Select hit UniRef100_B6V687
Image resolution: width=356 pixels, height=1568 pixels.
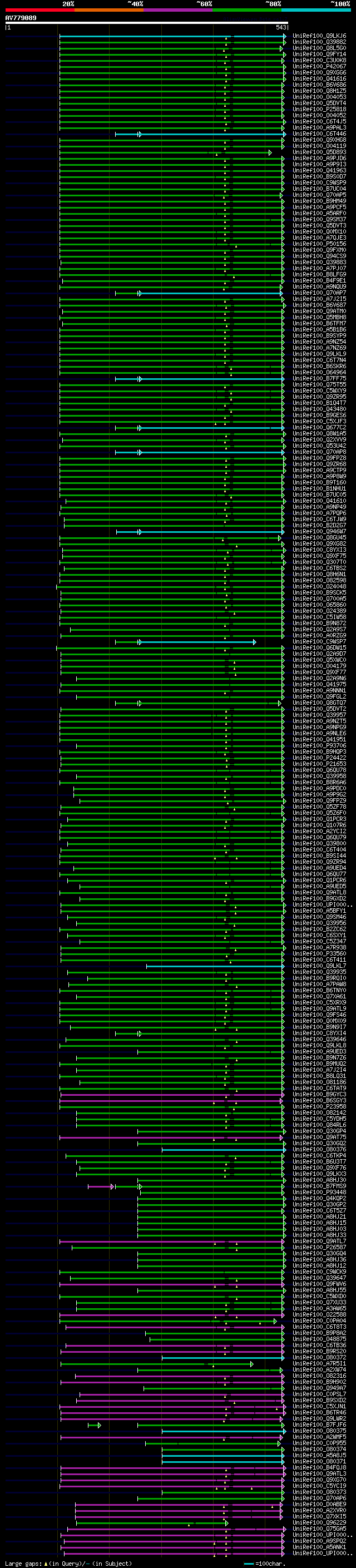coord(319,305)
